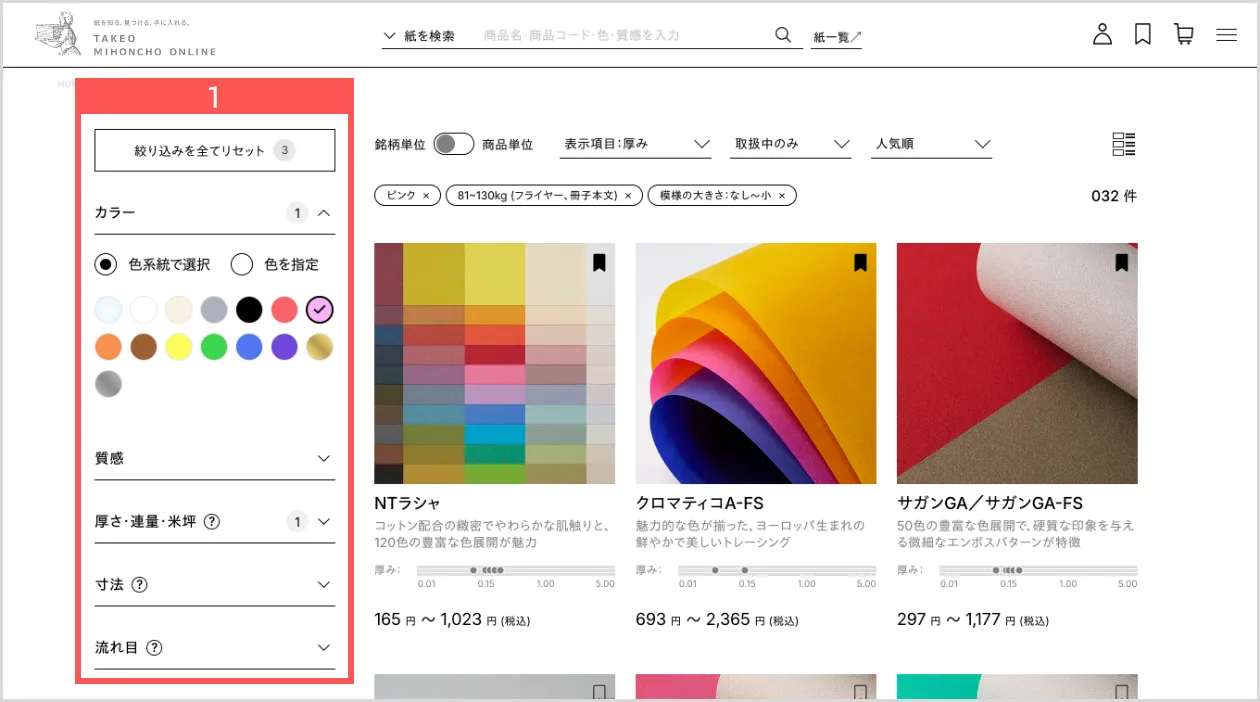This screenshot has height=702, width=1260.
Task: Toggle 銘柄単位/商品単位 switch
Action: tap(454, 144)
